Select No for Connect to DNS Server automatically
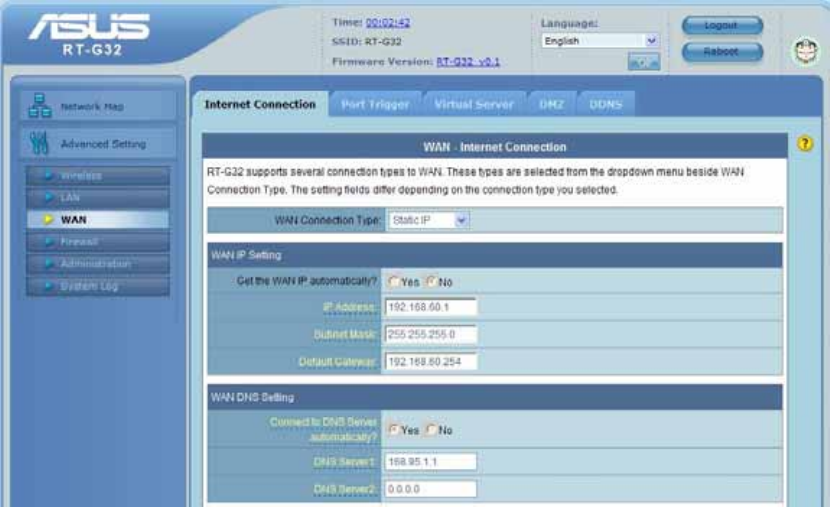Screen dimensions: 830x507 pyautogui.click(x=431, y=430)
